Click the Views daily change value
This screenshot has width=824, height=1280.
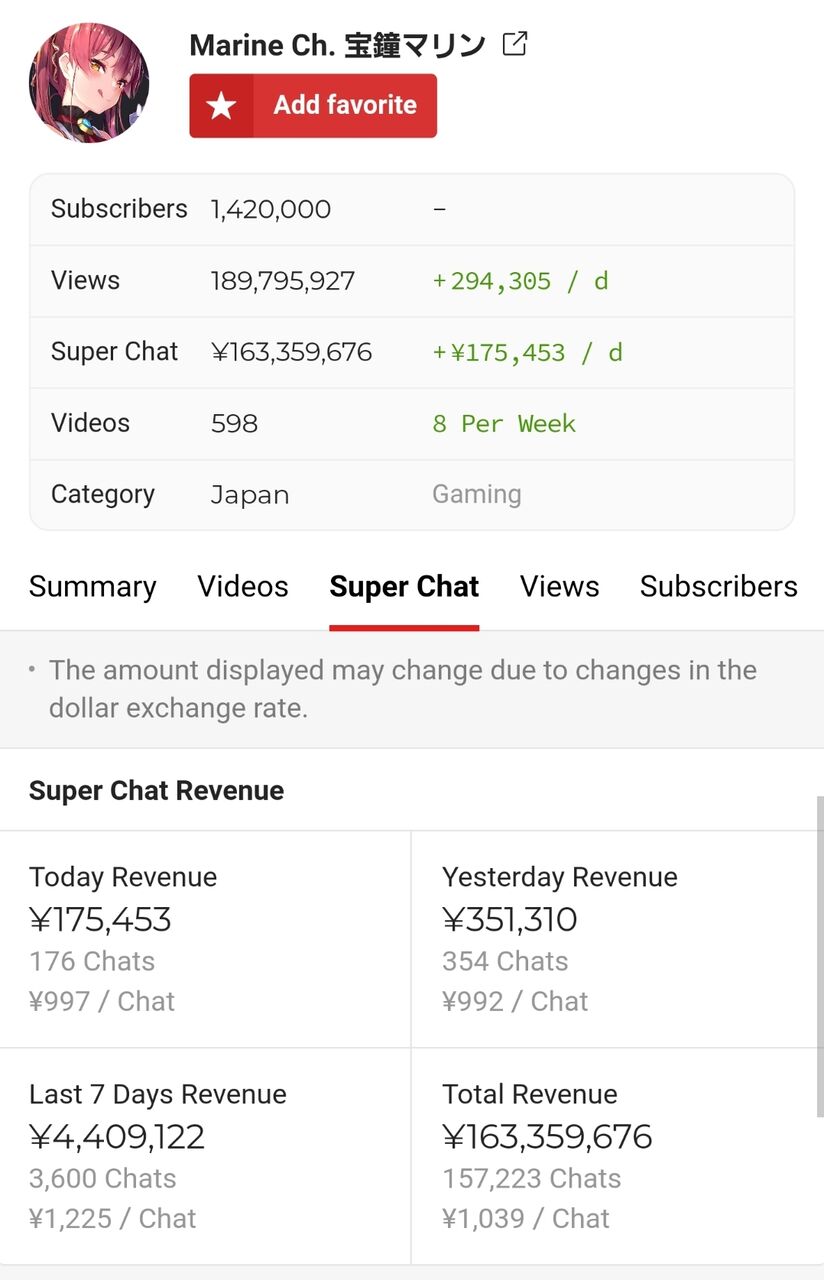pos(520,281)
